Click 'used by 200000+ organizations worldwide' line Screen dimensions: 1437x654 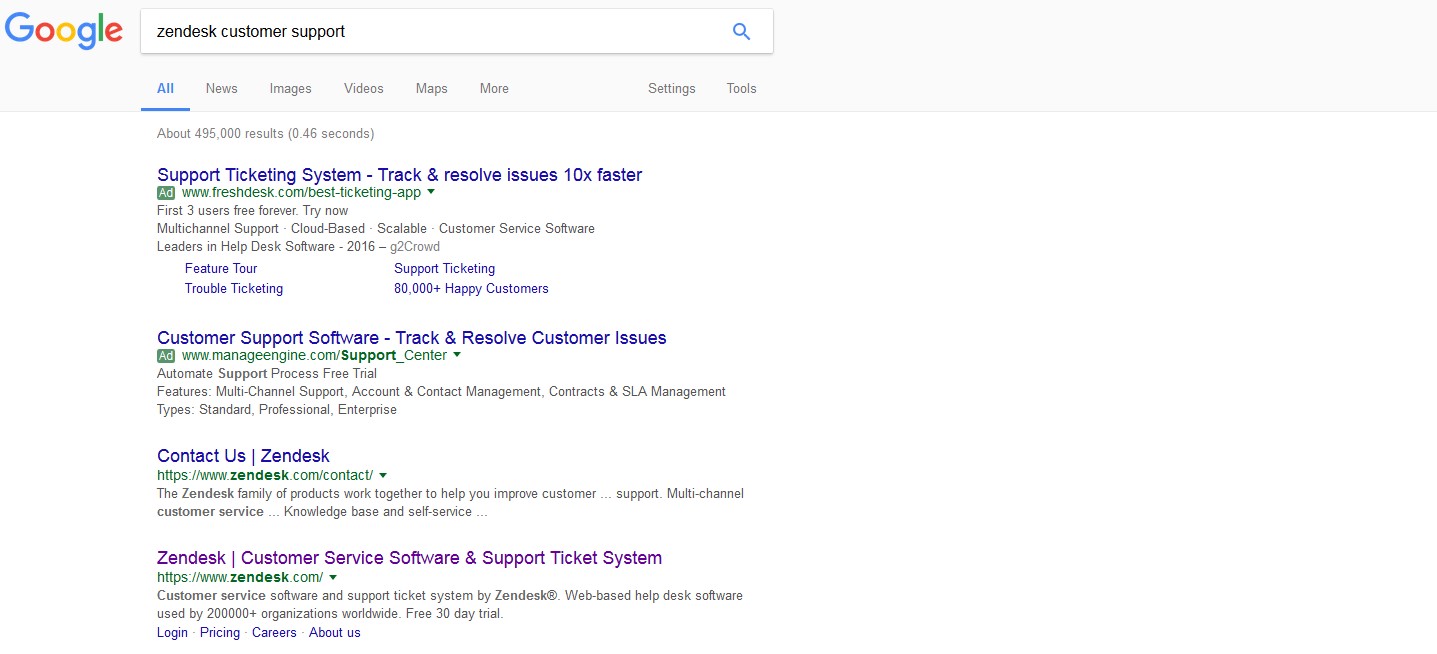pyautogui.click(x=330, y=613)
